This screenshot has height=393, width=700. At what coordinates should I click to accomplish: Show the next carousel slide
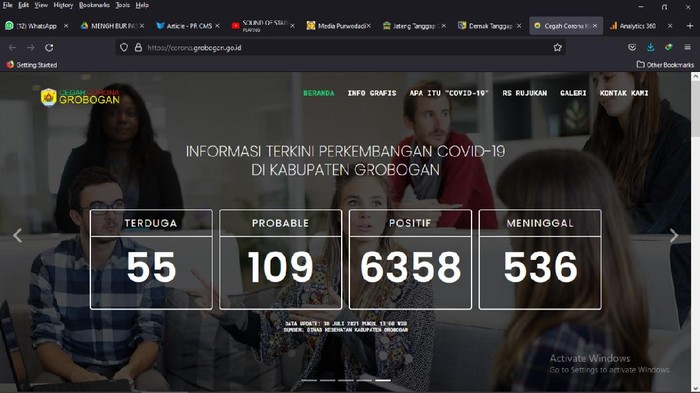(x=674, y=235)
